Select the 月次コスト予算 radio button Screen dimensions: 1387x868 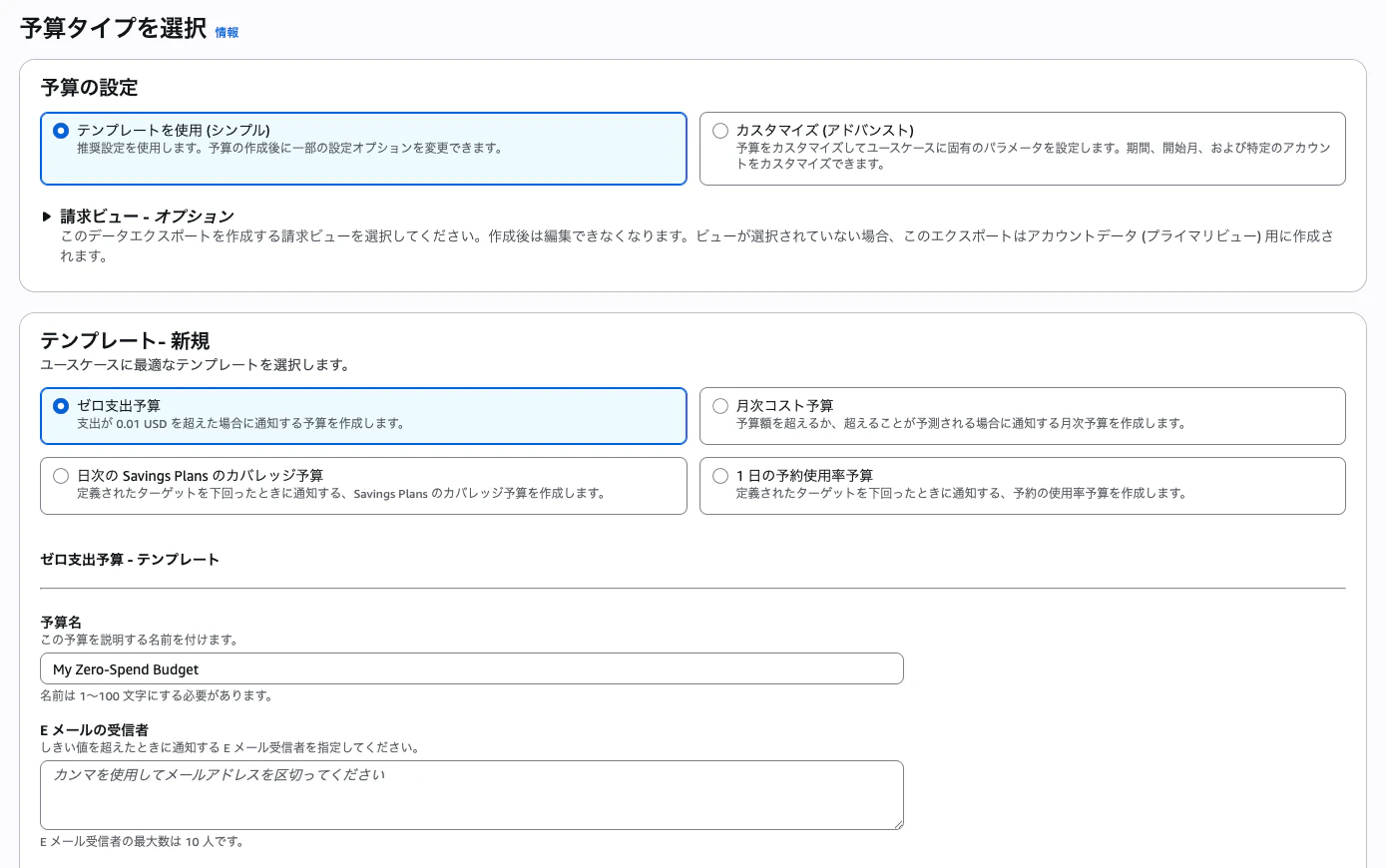(719, 405)
